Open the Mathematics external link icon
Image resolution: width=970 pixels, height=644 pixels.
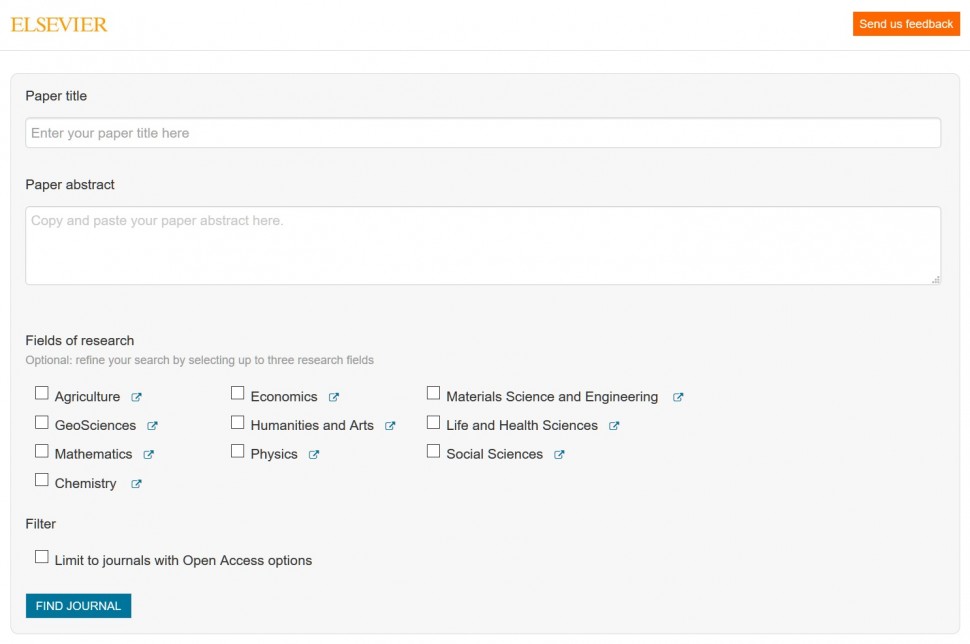point(148,454)
